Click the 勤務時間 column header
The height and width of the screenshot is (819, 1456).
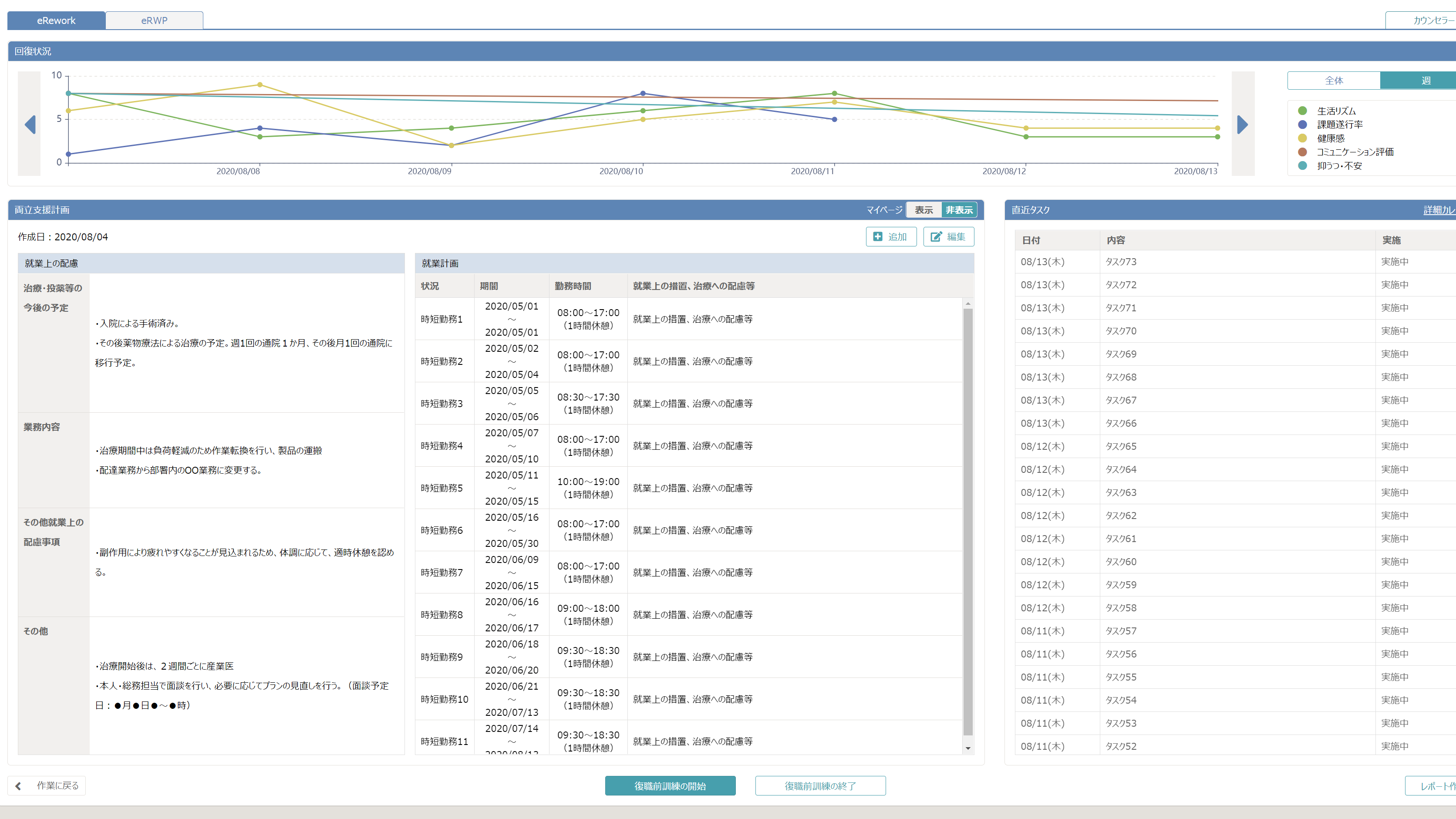point(588,286)
